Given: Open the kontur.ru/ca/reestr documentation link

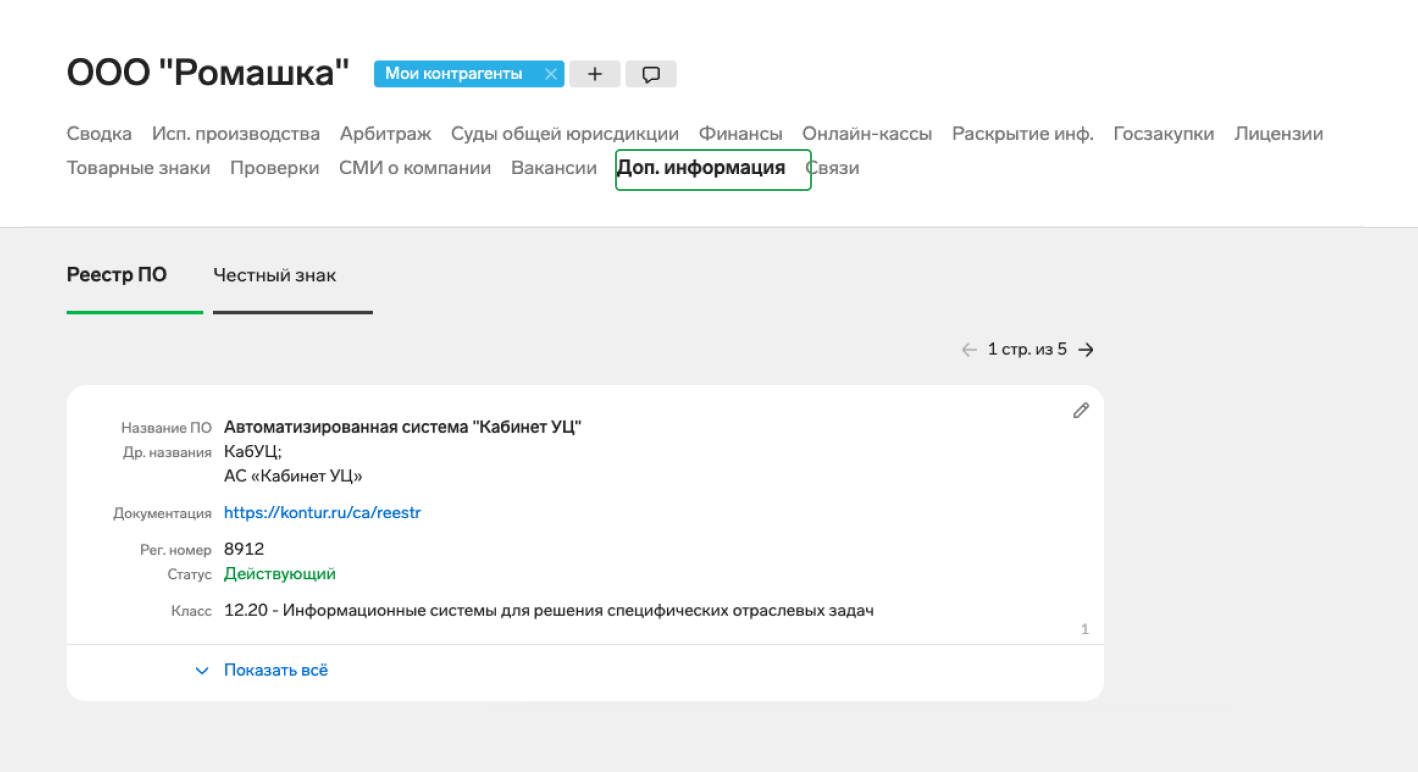Looking at the screenshot, I should (x=323, y=512).
